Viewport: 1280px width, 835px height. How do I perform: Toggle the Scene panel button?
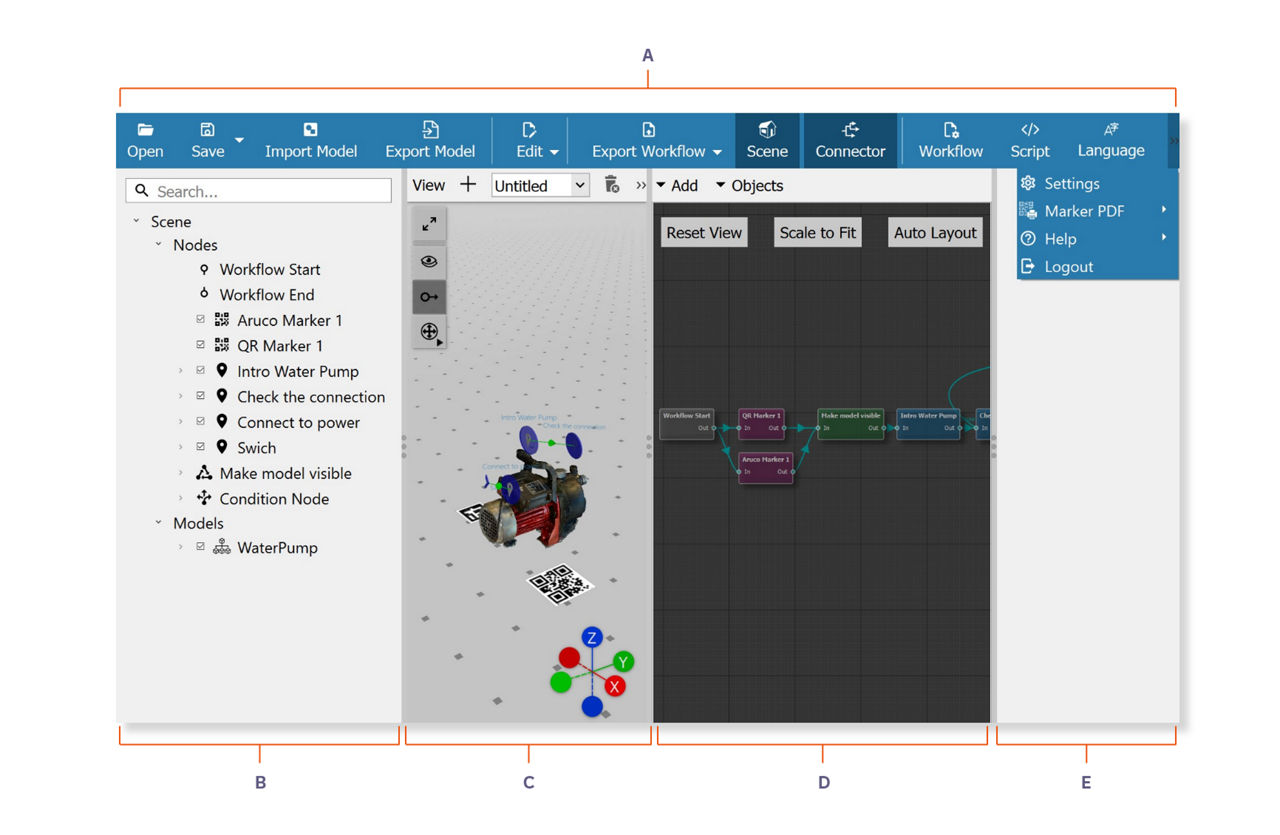(767, 141)
